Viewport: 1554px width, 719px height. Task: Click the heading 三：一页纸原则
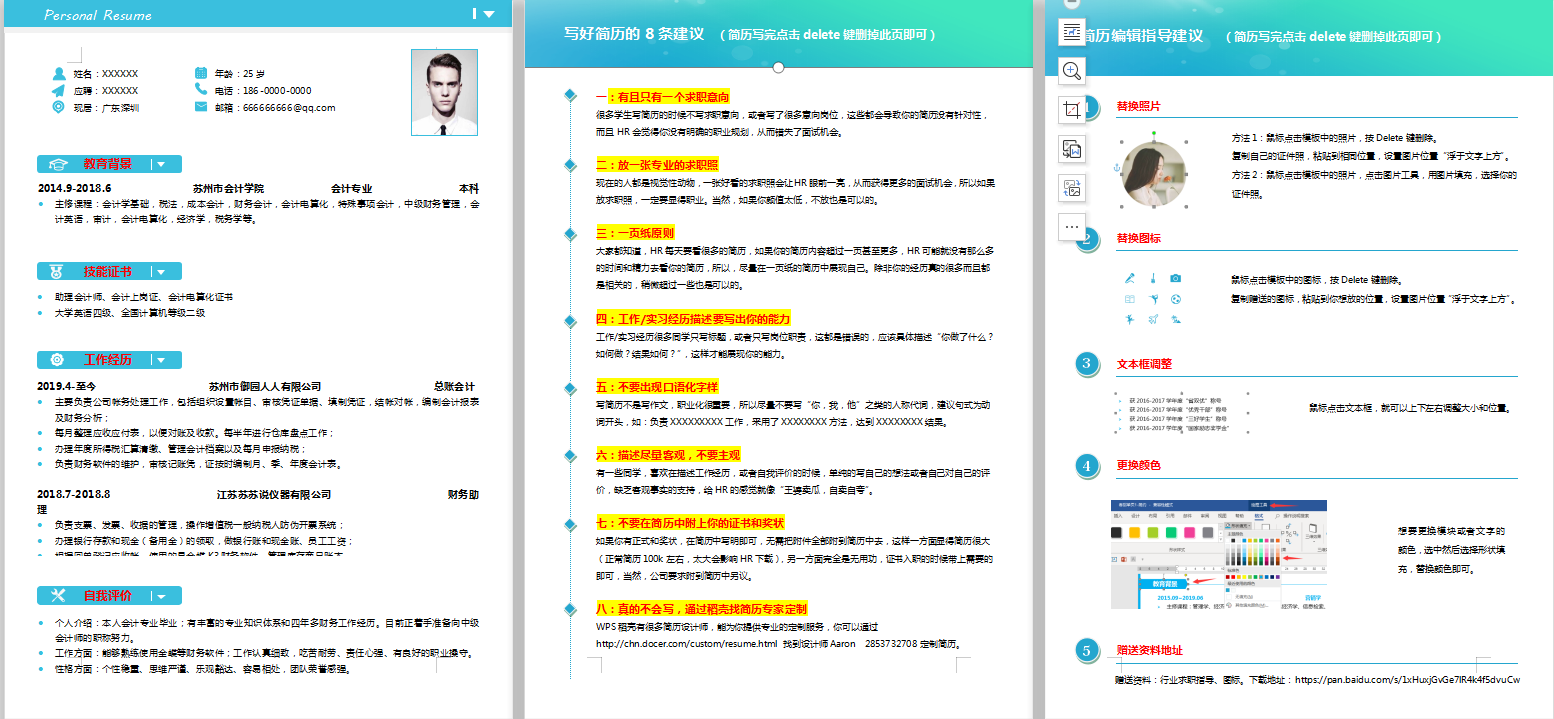pos(634,232)
